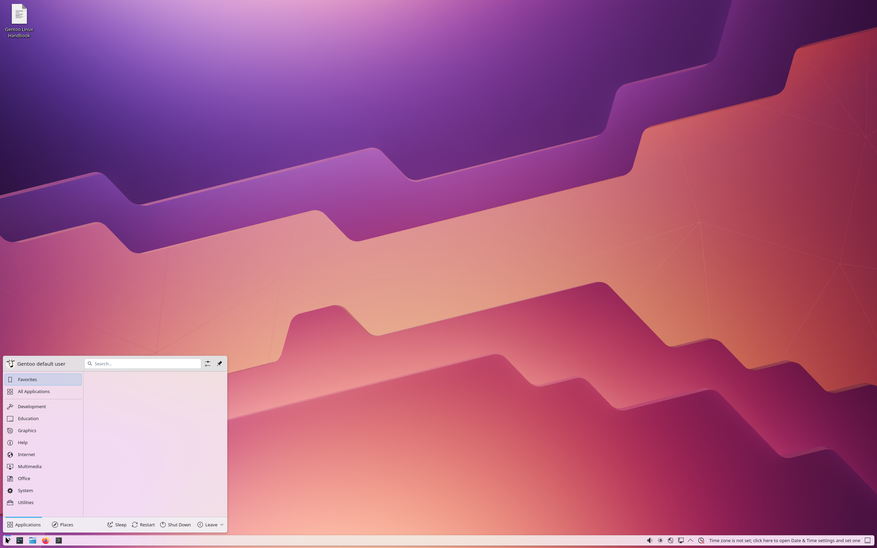Click the Gentoo default user avatar
Viewport: 877px width, 548px height.
point(10,363)
